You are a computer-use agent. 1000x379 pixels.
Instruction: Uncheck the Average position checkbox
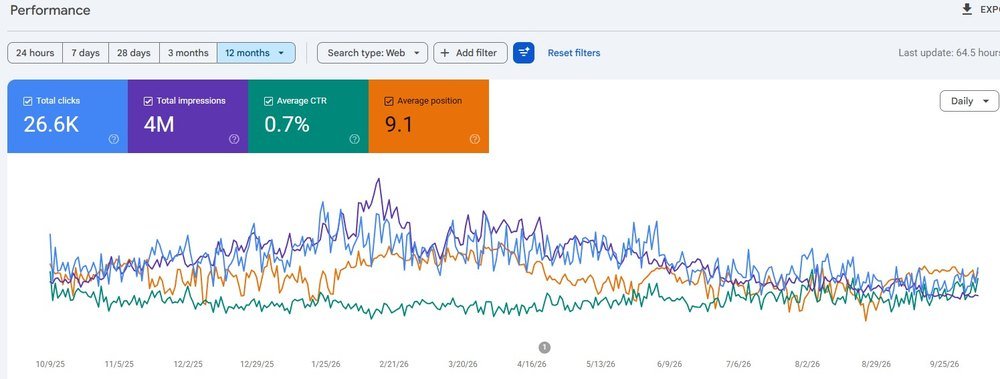coord(388,101)
